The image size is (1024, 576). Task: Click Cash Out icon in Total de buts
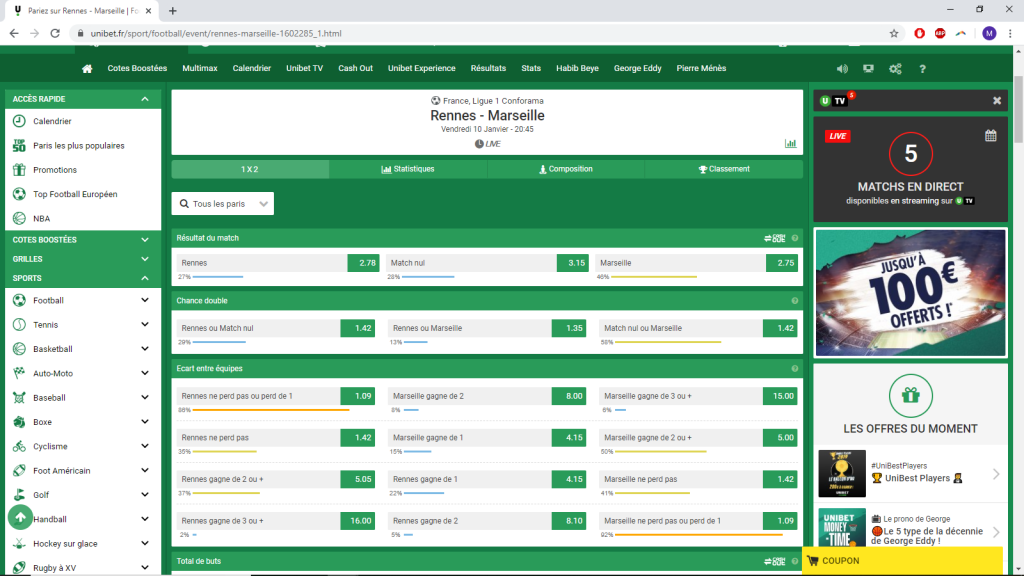[x=775, y=562]
